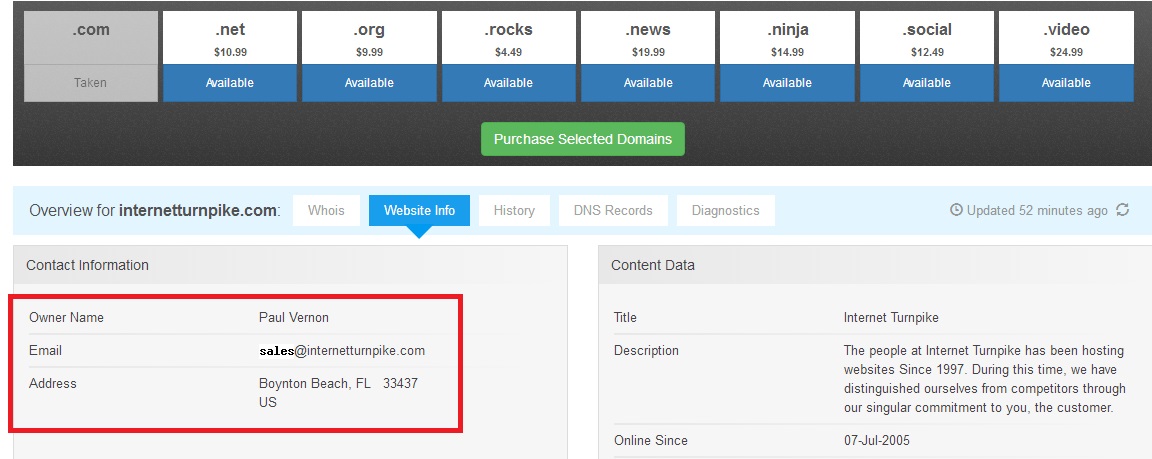The width and height of the screenshot is (1152, 459).
Task: Click the .net $10.99 domain card
Action: pos(230,38)
